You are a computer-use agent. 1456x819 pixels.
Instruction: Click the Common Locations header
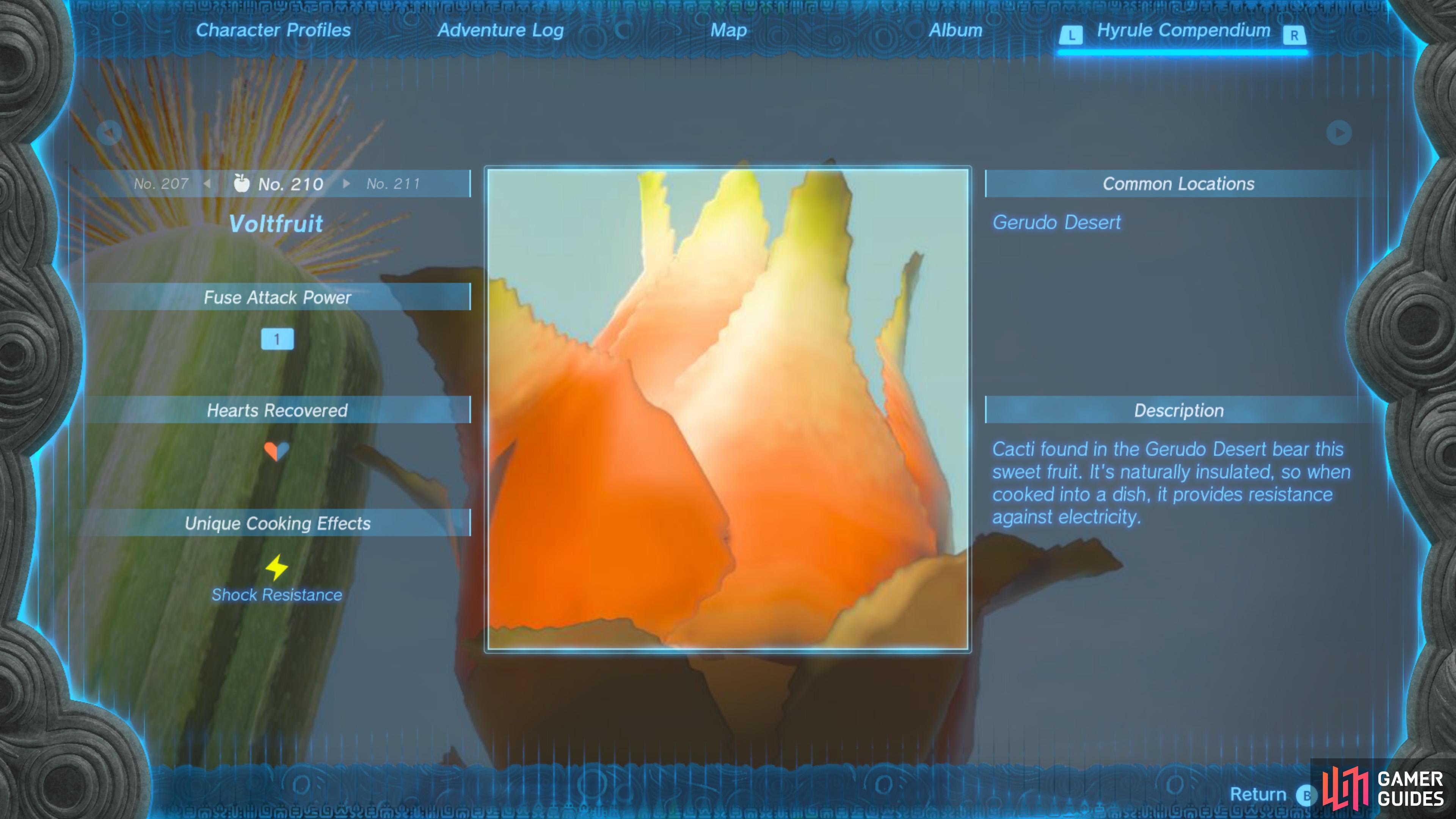tap(1178, 184)
